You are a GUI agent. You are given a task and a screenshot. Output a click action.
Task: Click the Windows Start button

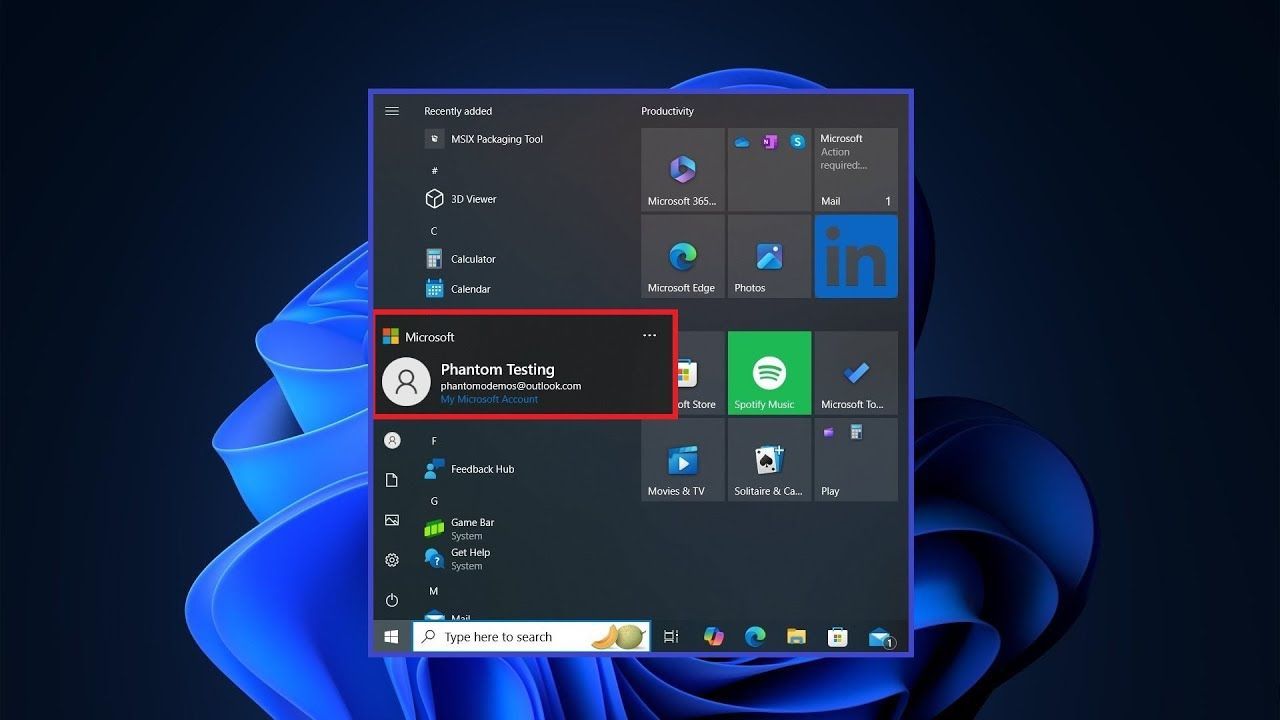[392, 637]
